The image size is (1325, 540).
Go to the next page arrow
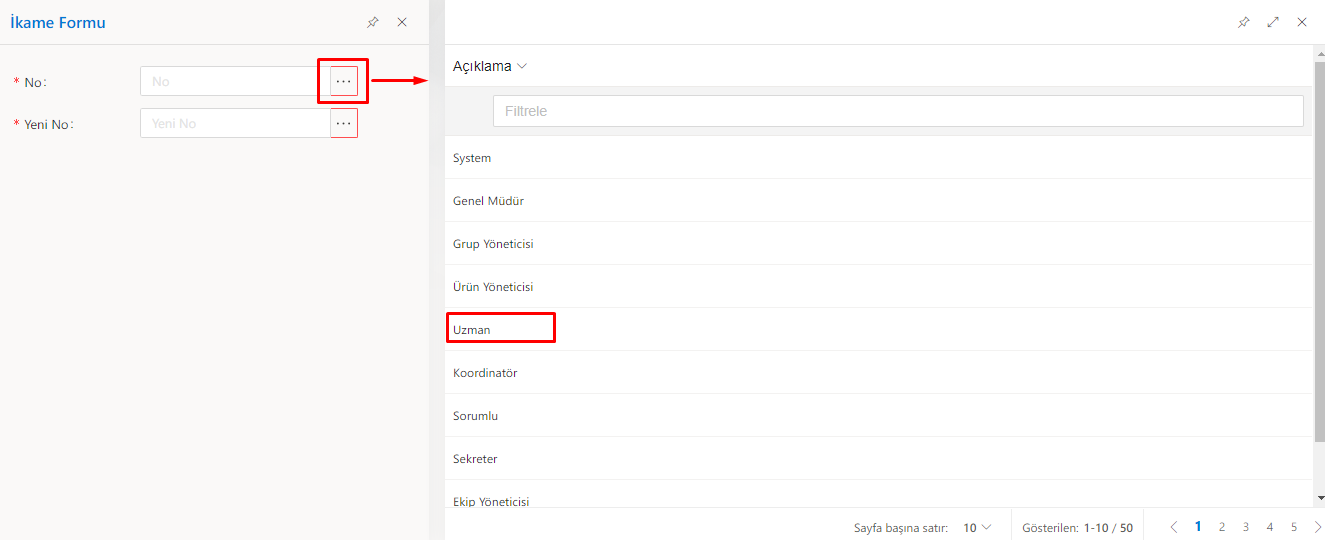pos(1317,527)
